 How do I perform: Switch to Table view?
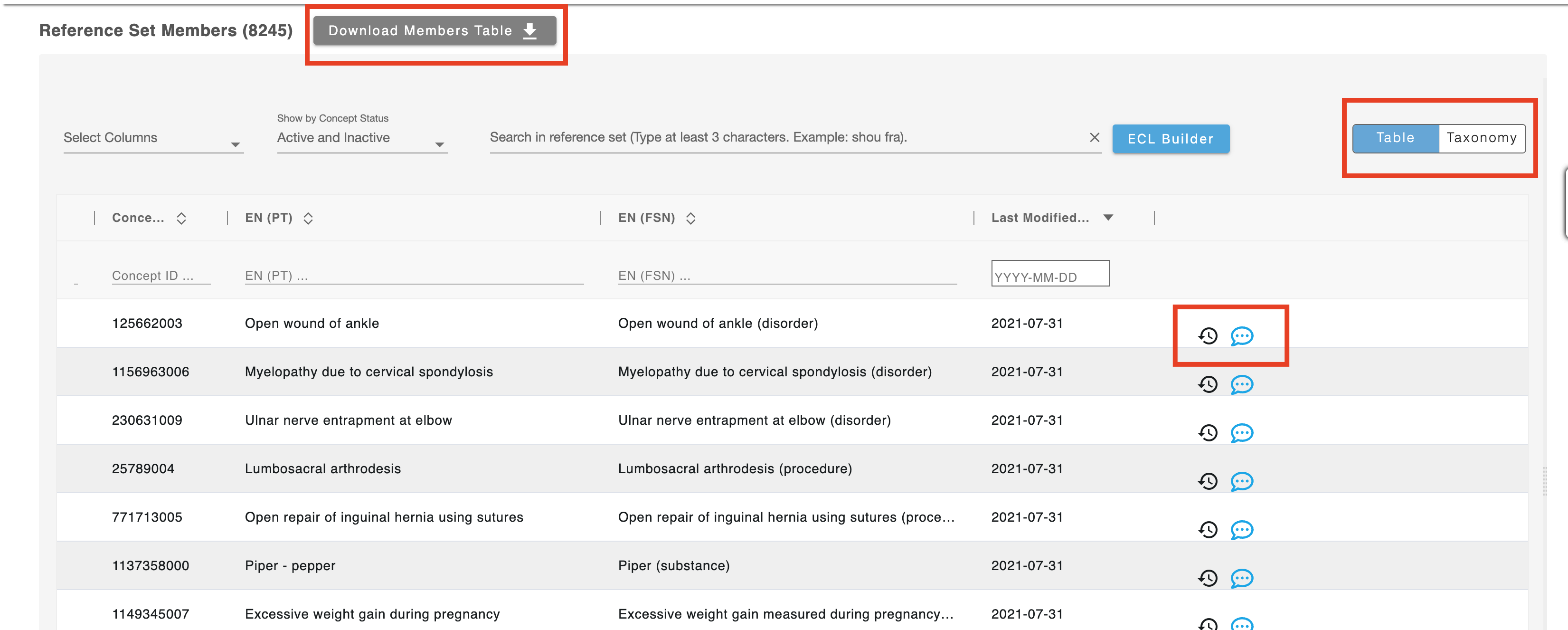click(1395, 138)
